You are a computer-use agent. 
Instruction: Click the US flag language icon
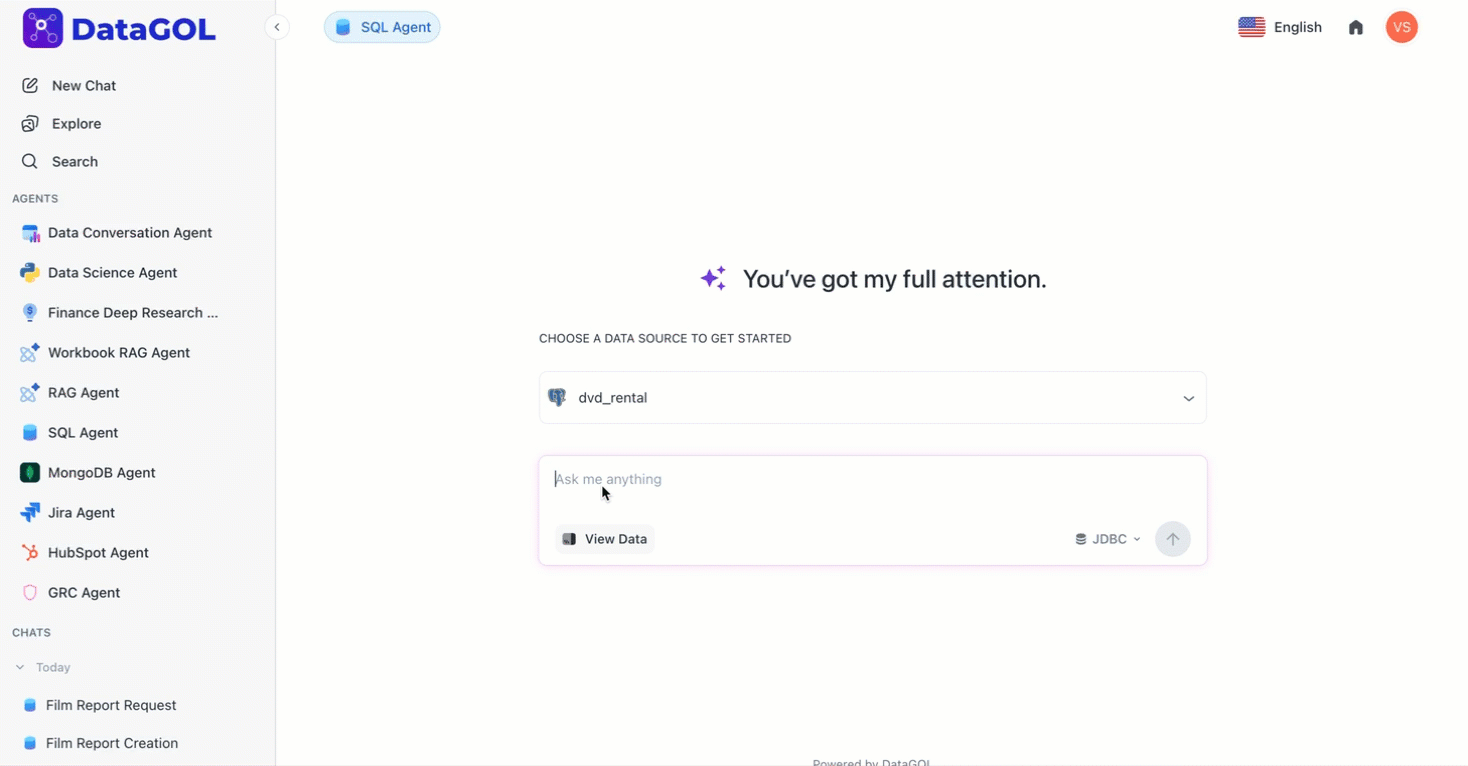[1251, 27]
